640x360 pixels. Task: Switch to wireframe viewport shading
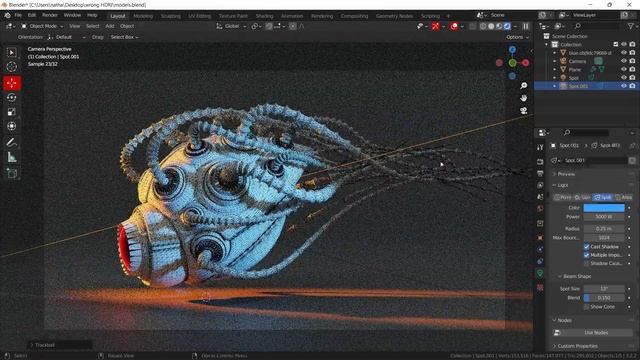click(483, 26)
